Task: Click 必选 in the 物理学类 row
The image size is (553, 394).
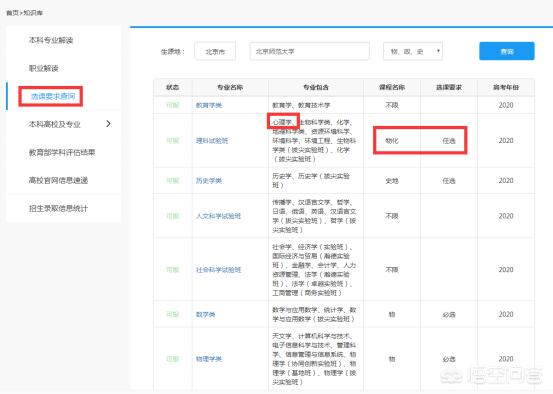Action: (x=449, y=359)
